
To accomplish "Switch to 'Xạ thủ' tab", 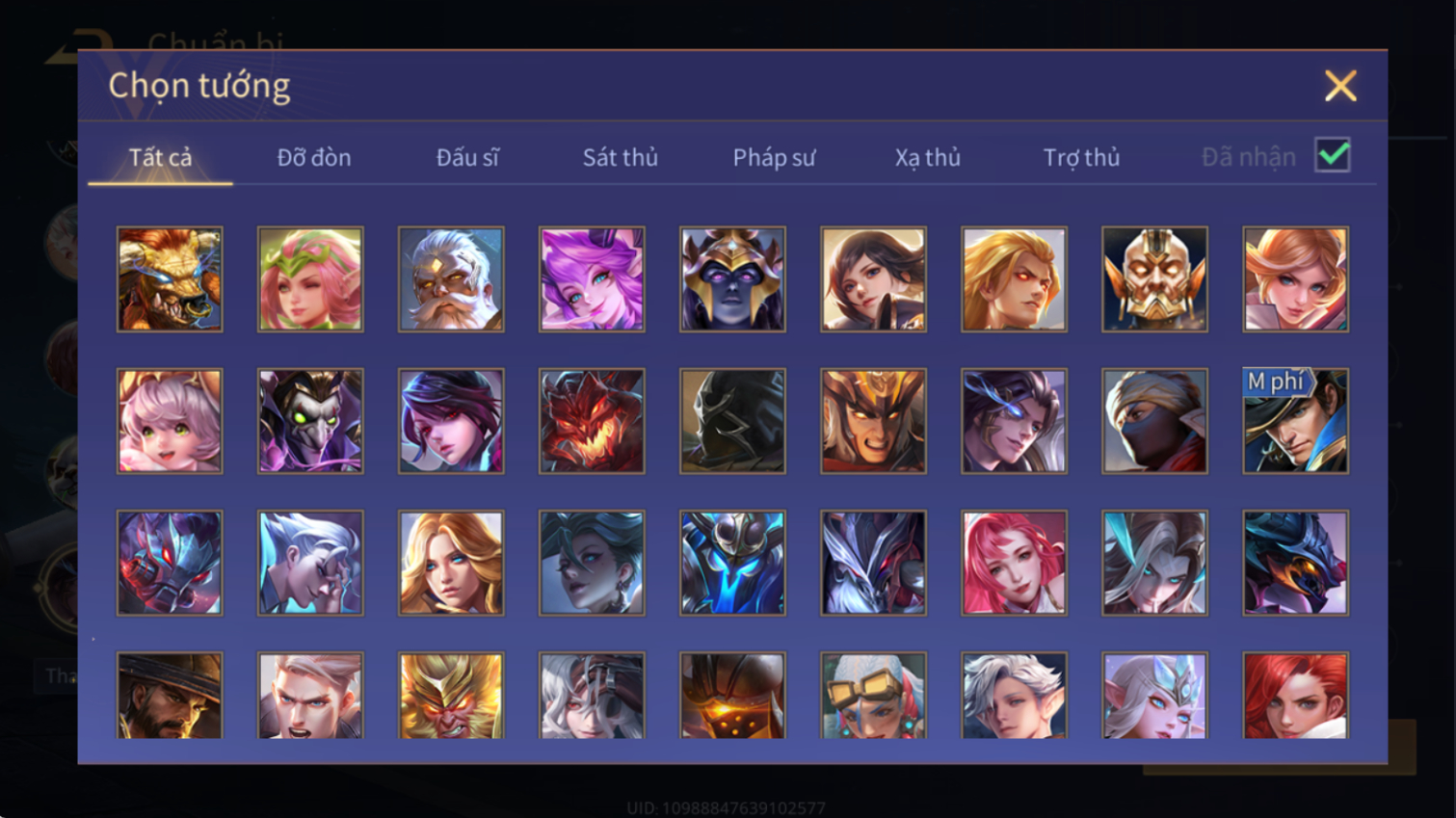I will (x=927, y=157).
